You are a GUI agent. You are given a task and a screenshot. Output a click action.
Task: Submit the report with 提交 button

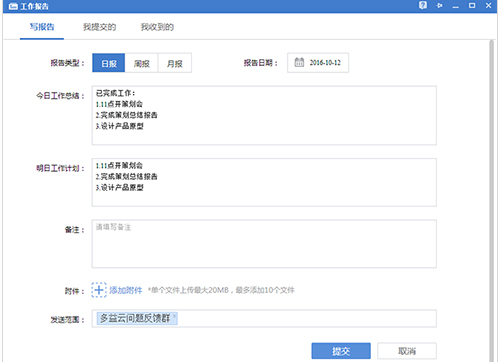[341, 351]
